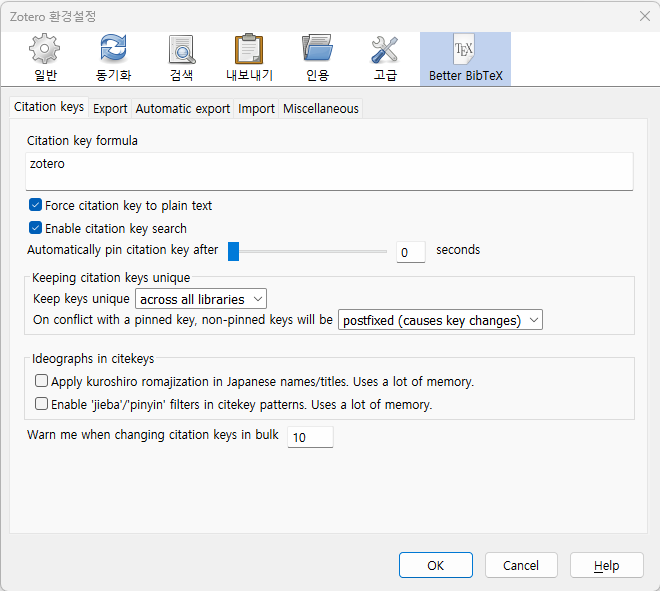Select the Better BibTeX pane
This screenshot has width=660, height=591.
click(x=466, y=59)
